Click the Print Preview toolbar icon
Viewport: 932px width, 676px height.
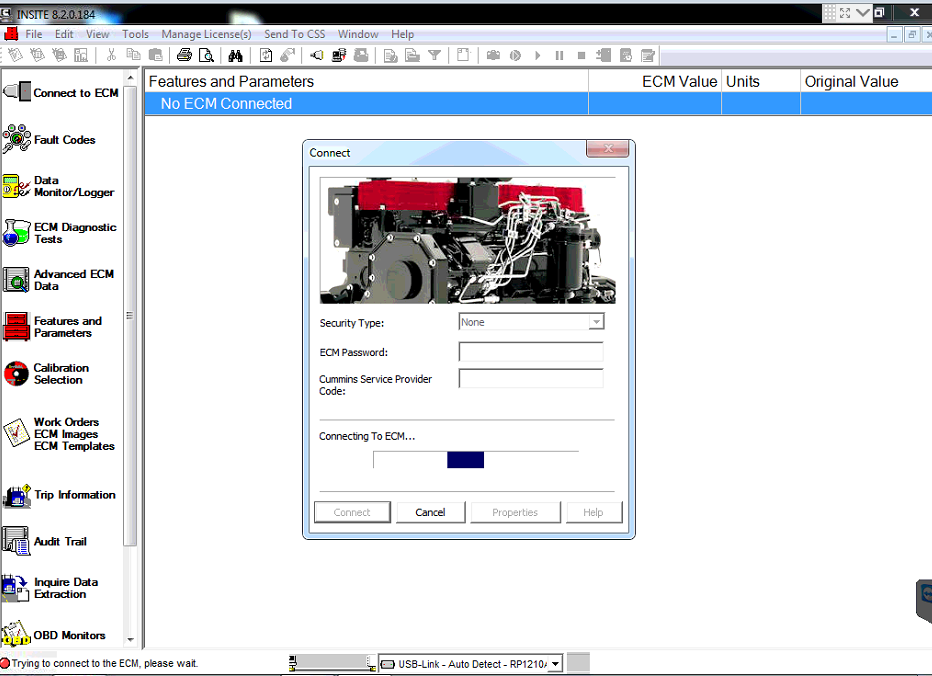click(x=206, y=55)
